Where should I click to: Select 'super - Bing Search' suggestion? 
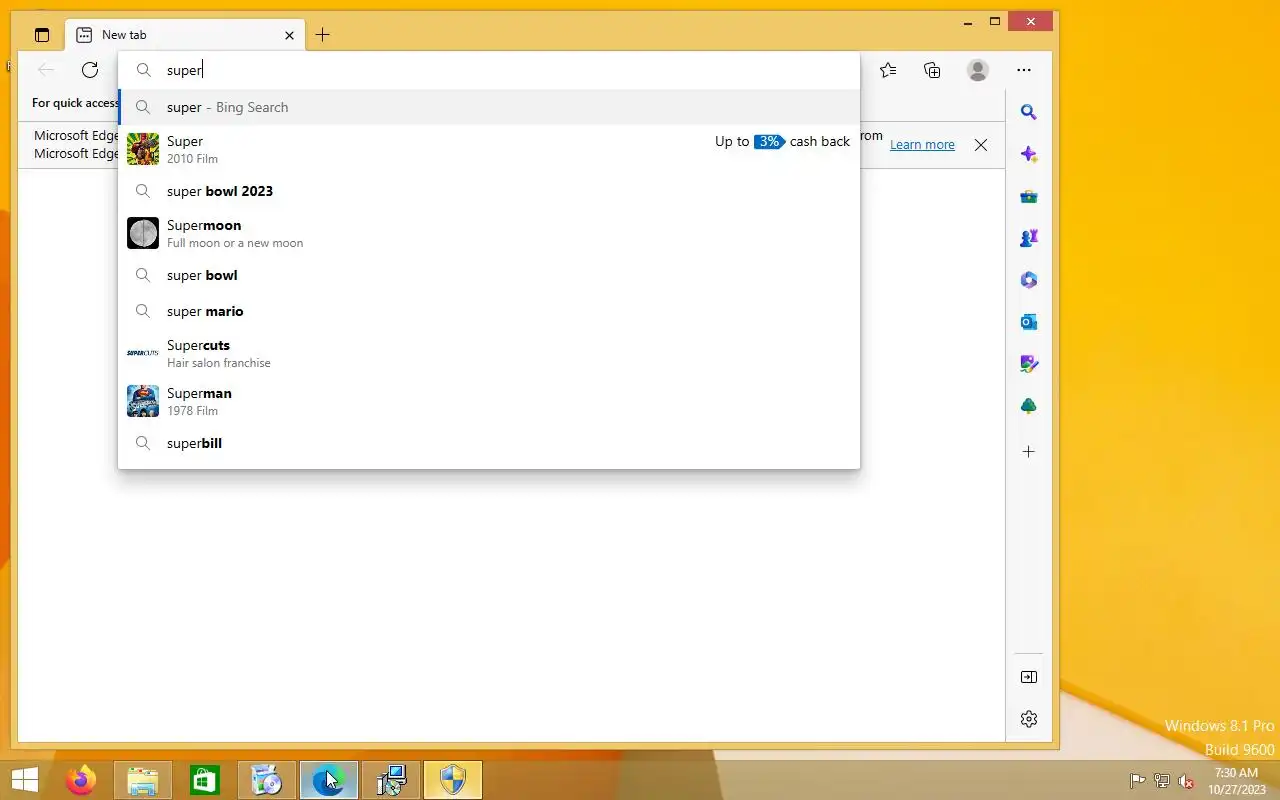pyautogui.click(x=489, y=107)
